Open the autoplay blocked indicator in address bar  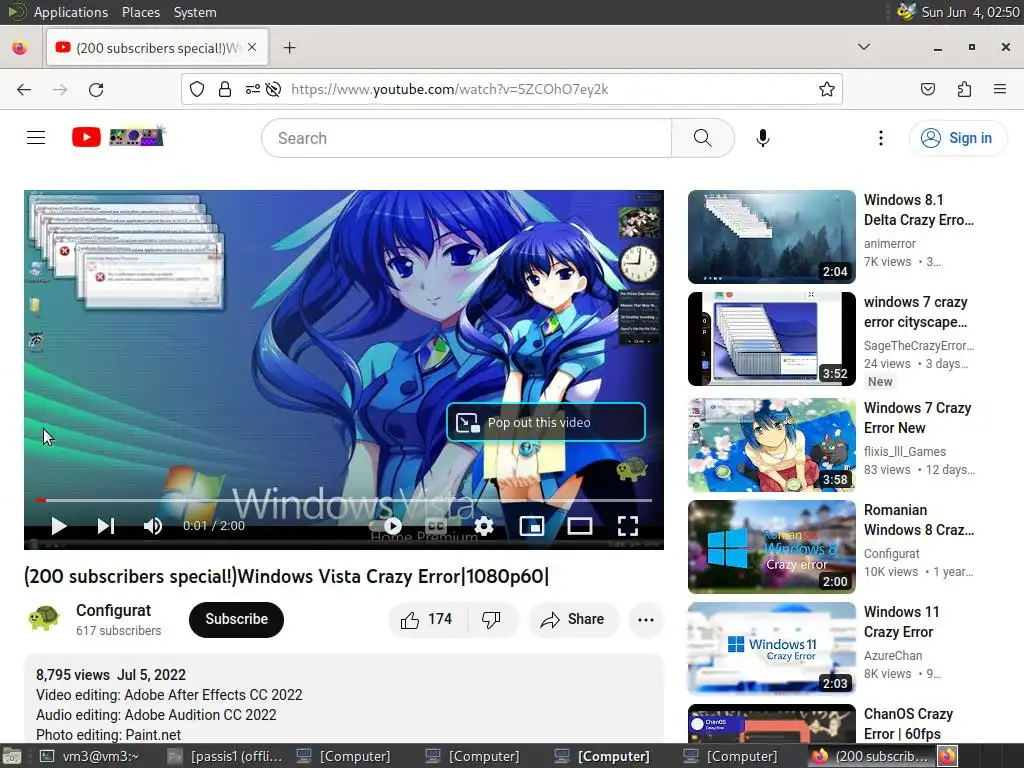point(274,89)
